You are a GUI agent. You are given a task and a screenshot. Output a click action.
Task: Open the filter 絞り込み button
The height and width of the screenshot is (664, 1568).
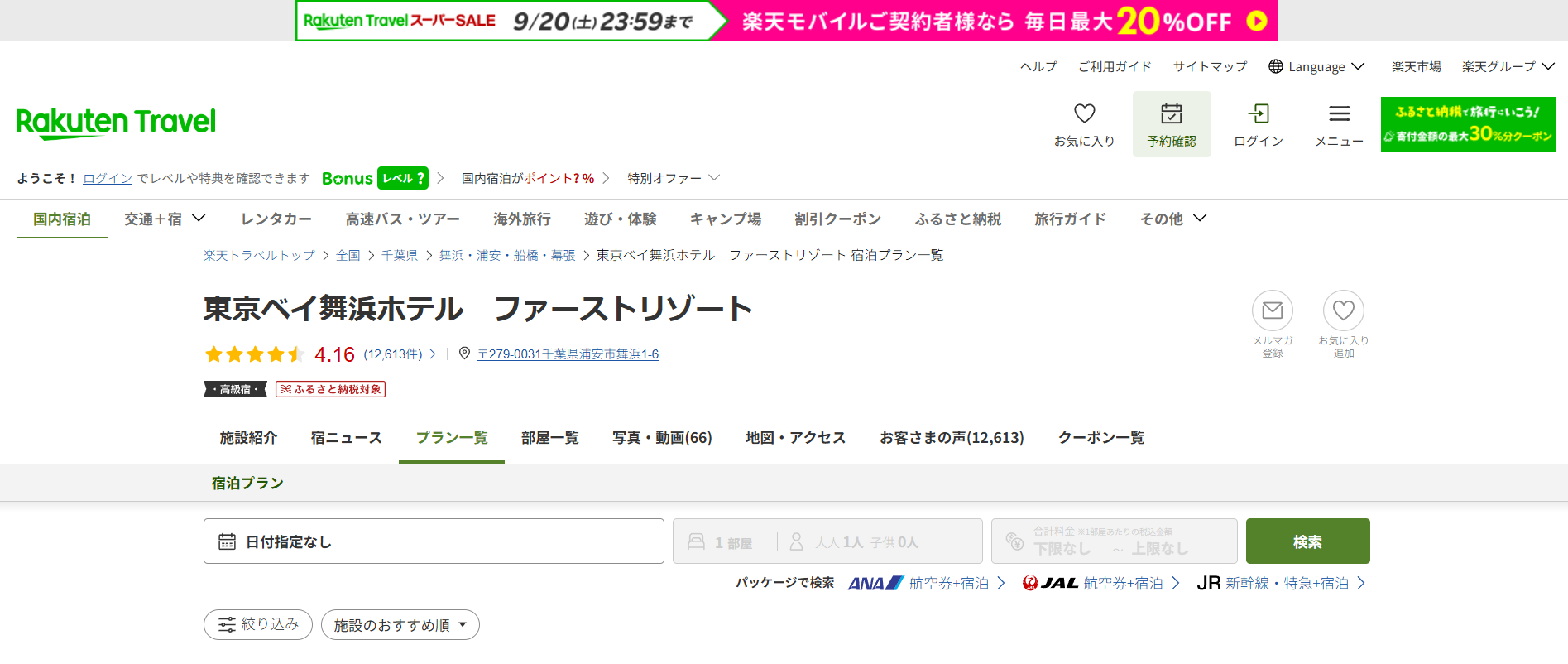tap(258, 624)
